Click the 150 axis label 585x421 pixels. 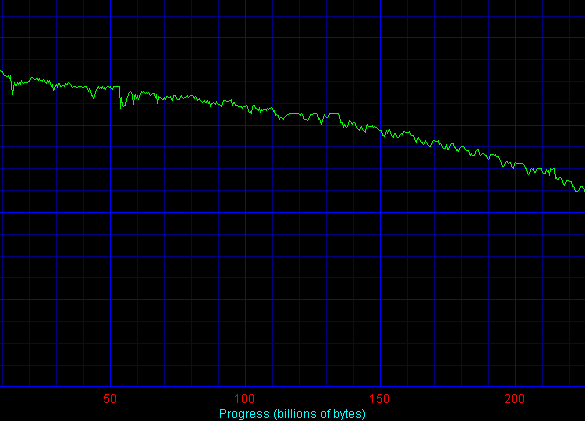[380, 399]
